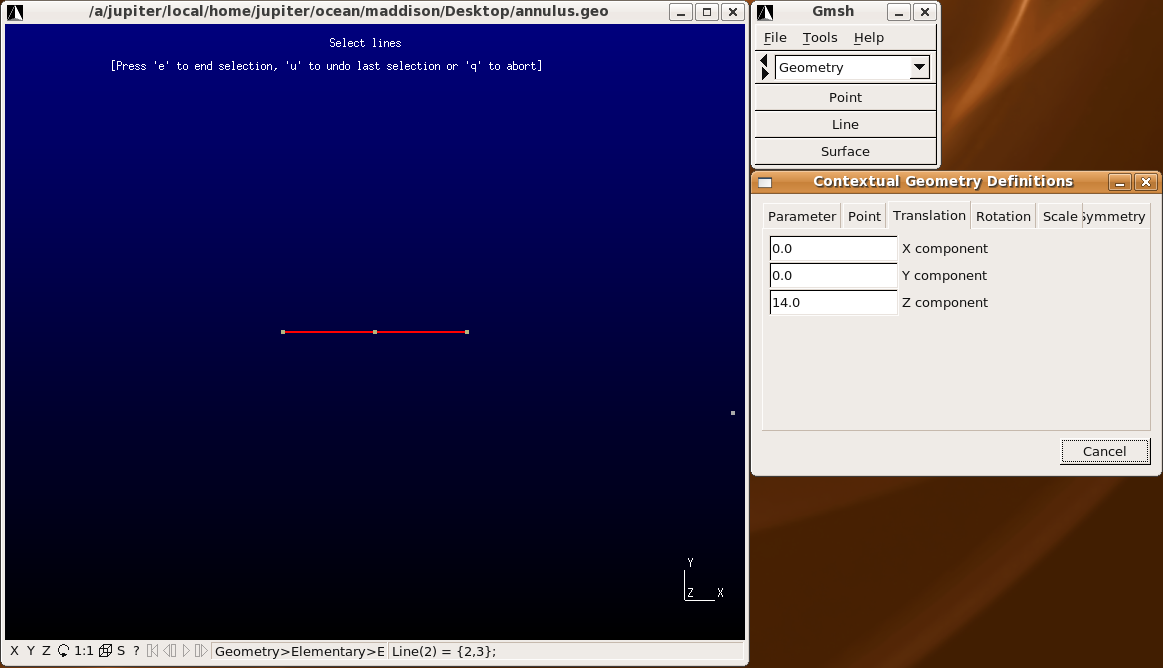Open the Tools menu
The width and height of the screenshot is (1163, 668).
pyautogui.click(x=820, y=37)
